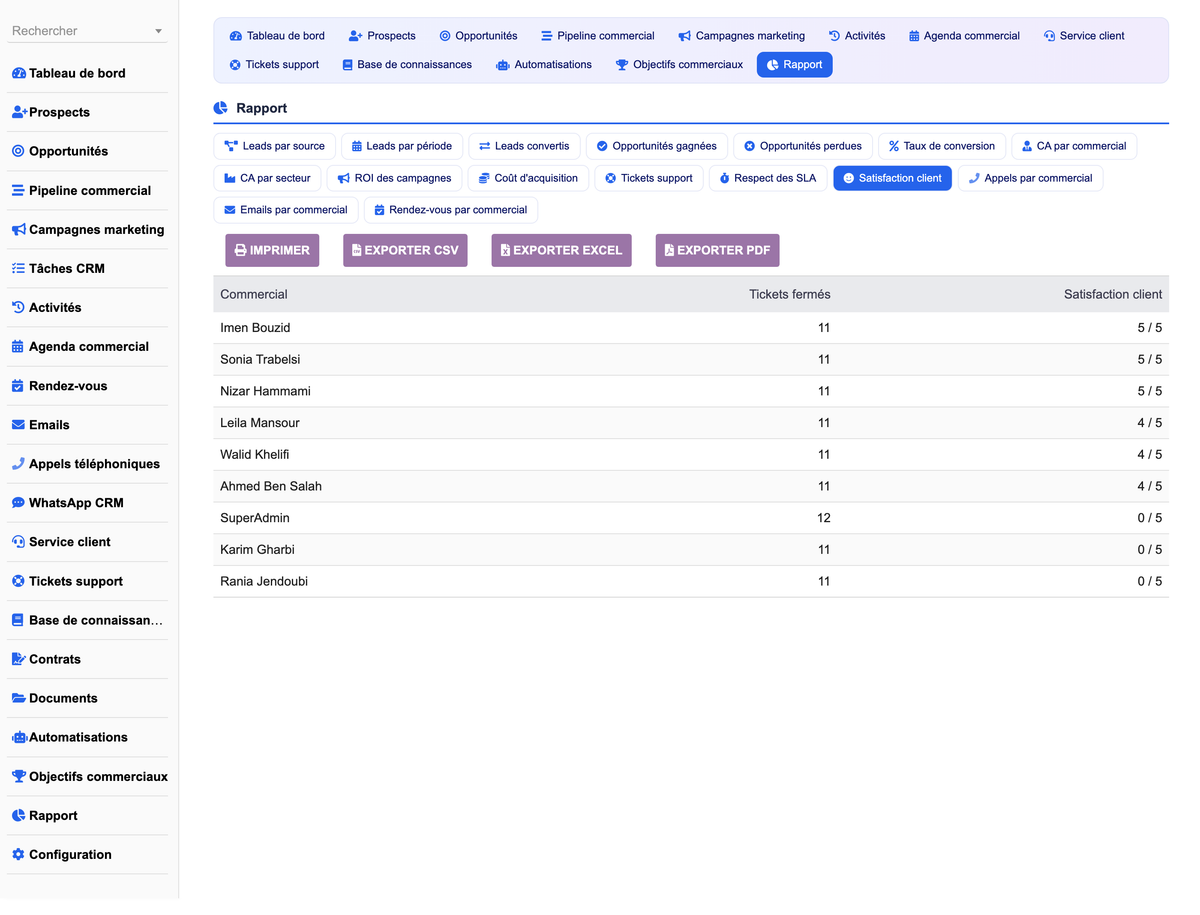Open Campagnes marketing top tab

click(x=741, y=36)
